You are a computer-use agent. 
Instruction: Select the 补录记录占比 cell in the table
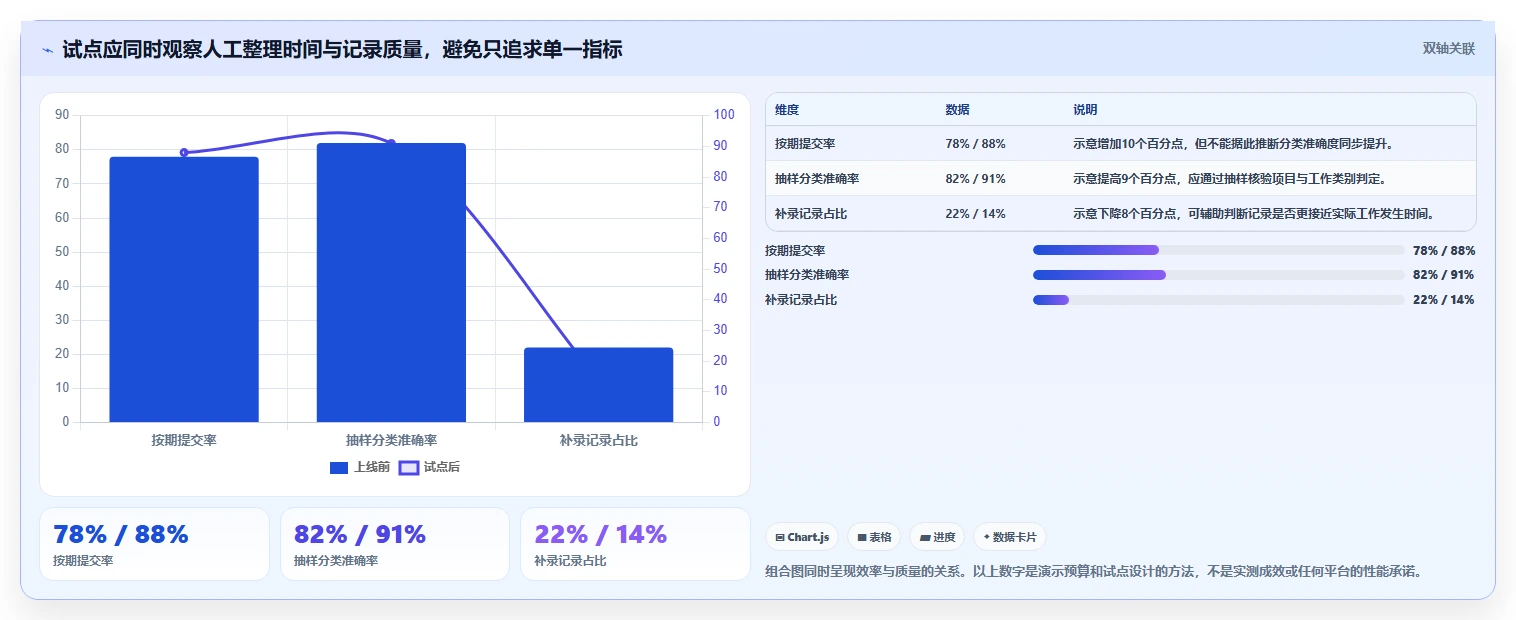[811, 214]
